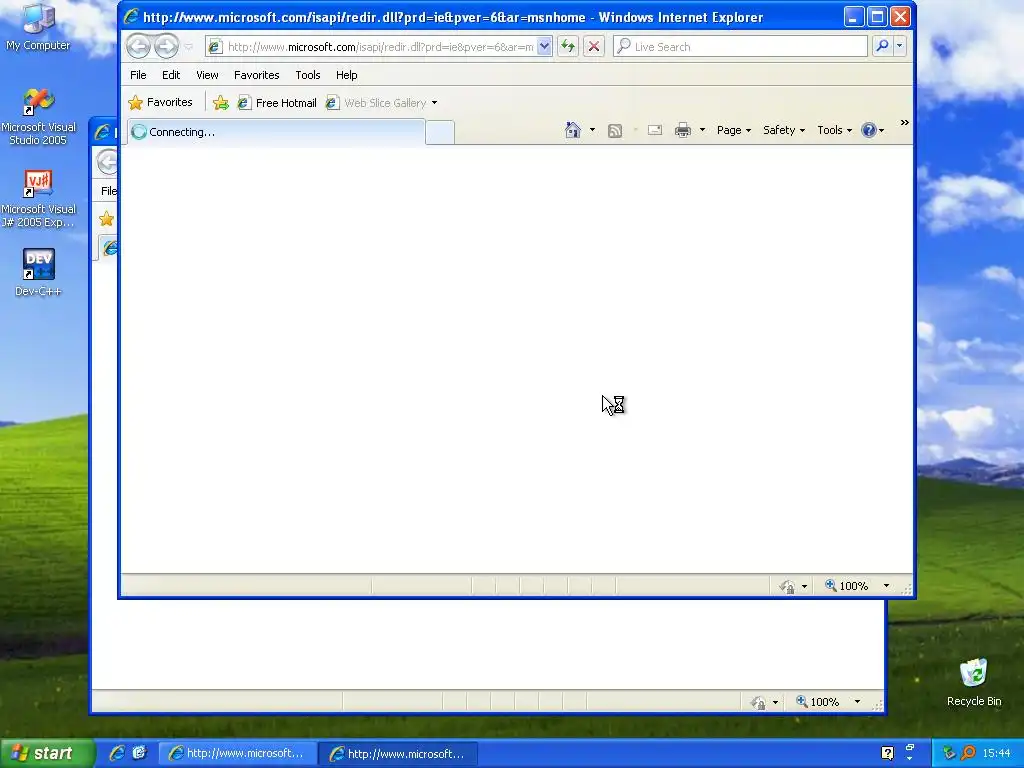Select the Connecting... tab
The image size is (1024, 768).
[276, 132]
